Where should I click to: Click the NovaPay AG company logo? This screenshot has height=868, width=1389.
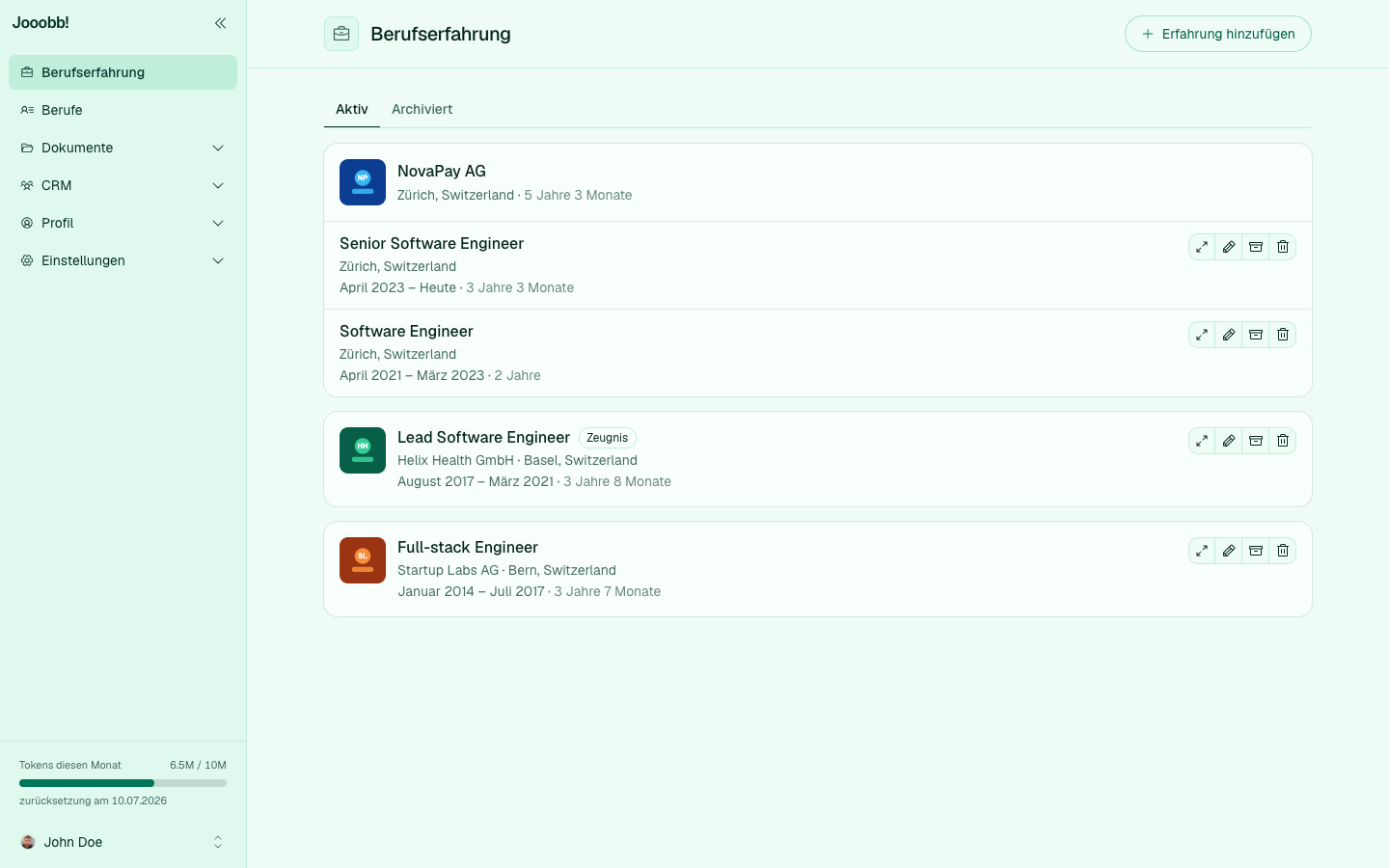pos(363,182)
